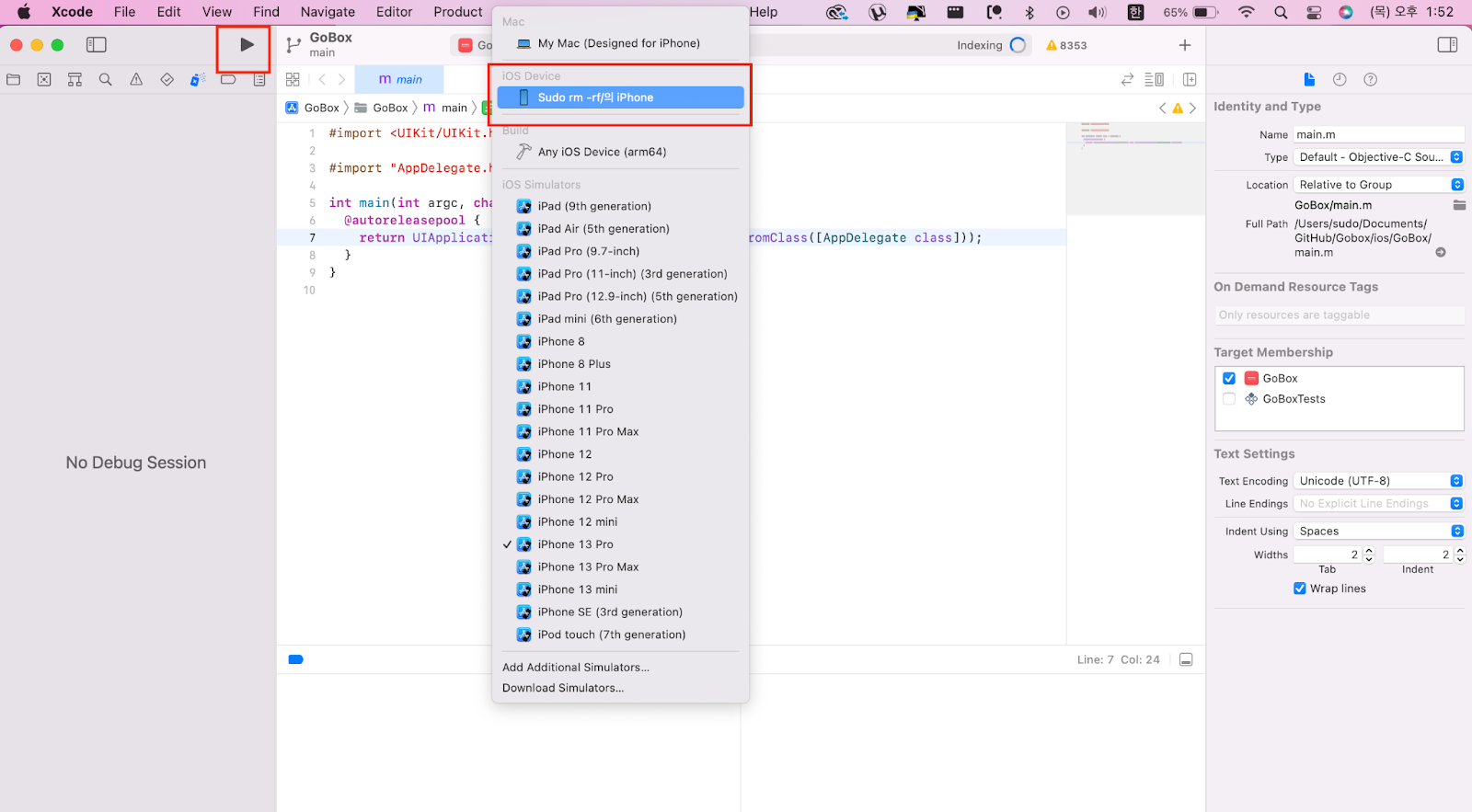The height and width of the screenshot is (812, 1472).
Task: Open the Indent Using dropdown
Action: [1379, 532]
